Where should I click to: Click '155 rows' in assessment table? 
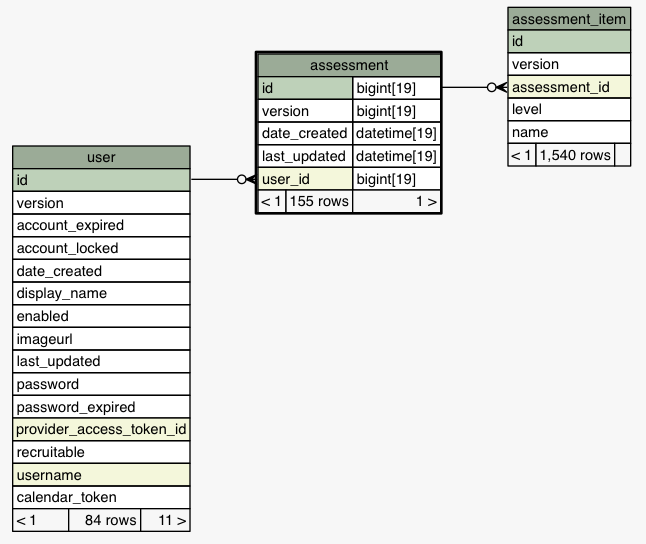tap(319, 201)
